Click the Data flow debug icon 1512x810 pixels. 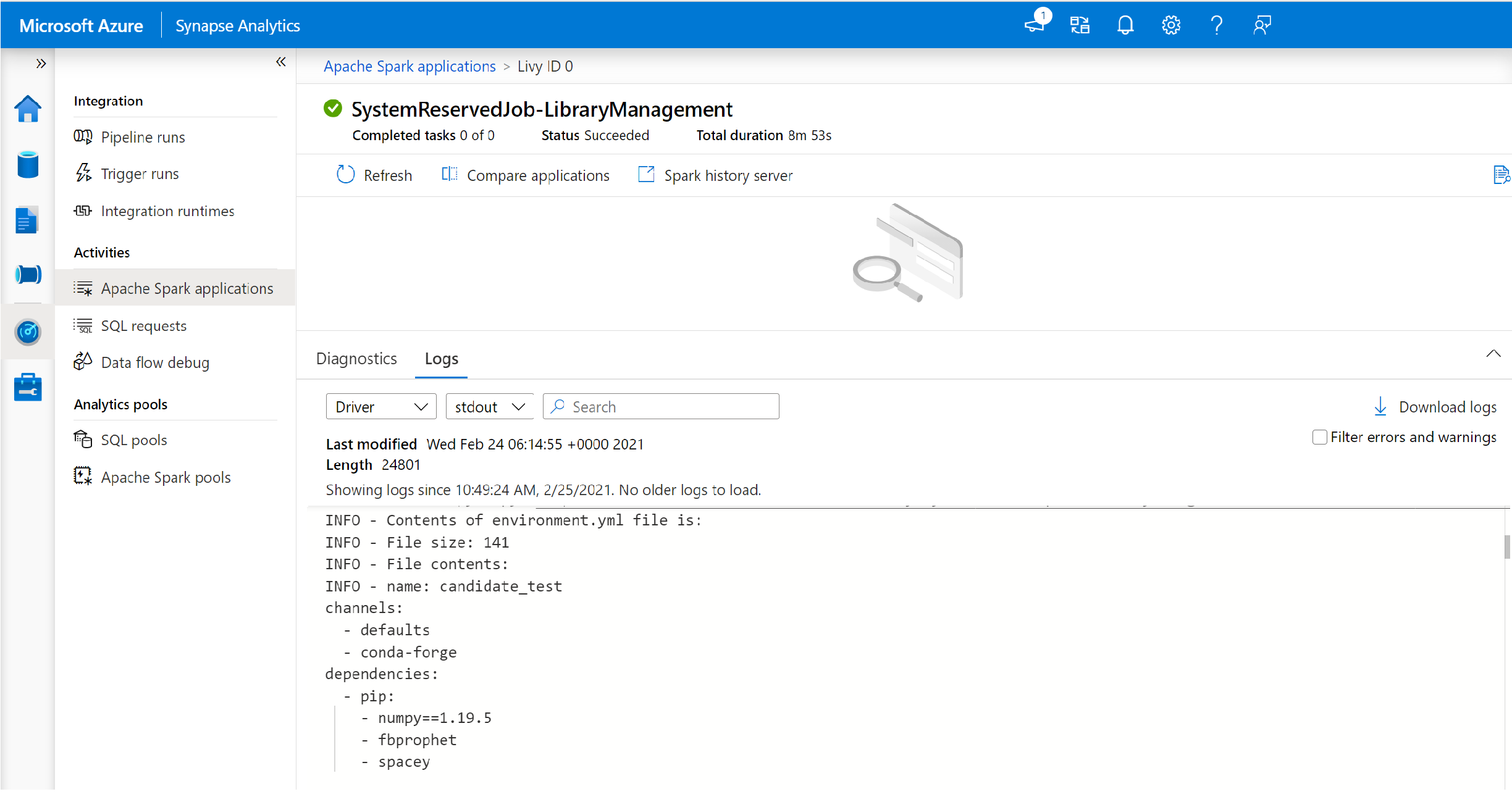(x=82, y=362)
